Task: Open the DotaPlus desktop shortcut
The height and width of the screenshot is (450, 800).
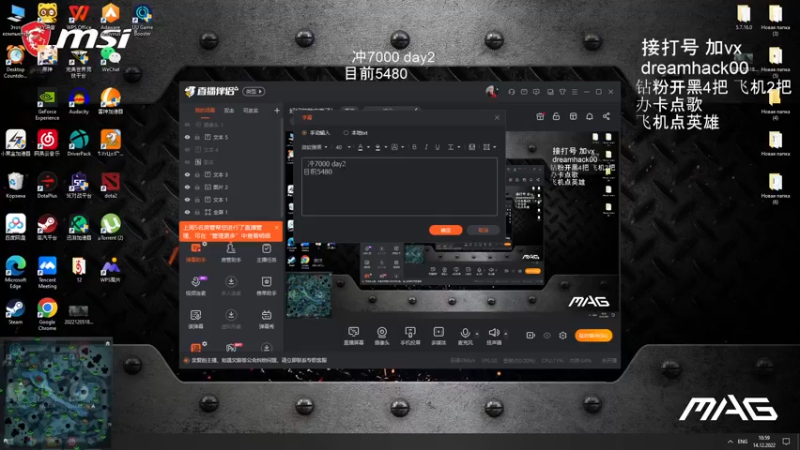Action: (x=47, y=185)
